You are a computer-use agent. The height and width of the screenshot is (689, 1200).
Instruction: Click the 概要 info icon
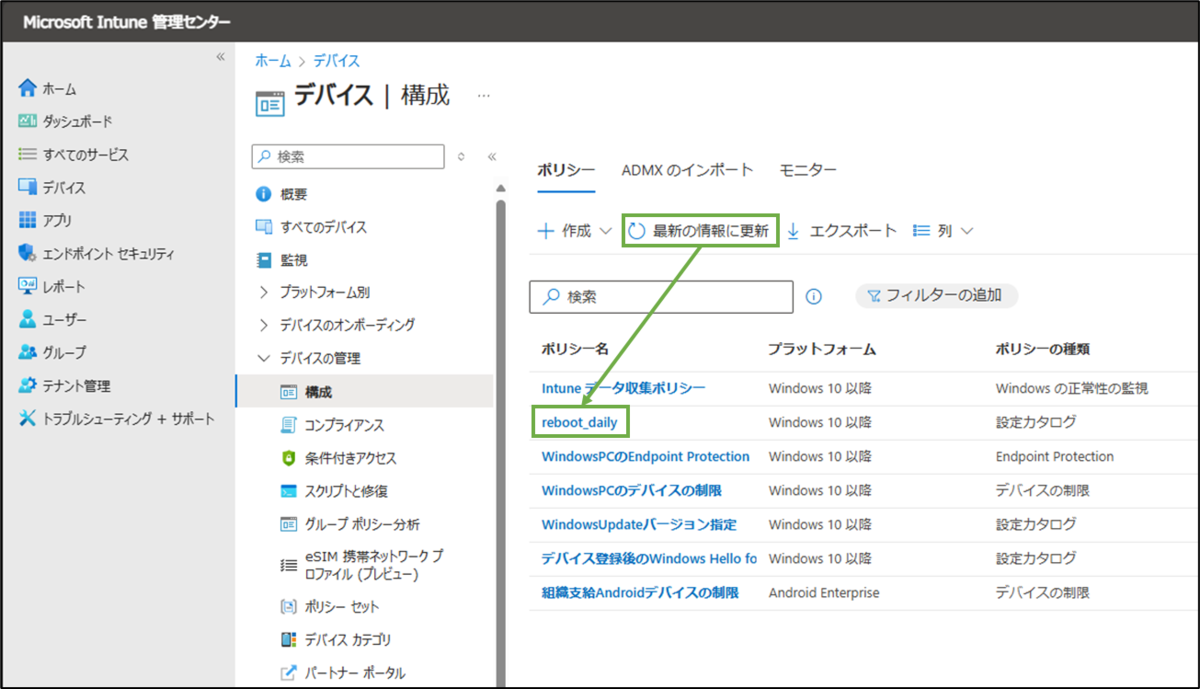(x=264, y=194)
